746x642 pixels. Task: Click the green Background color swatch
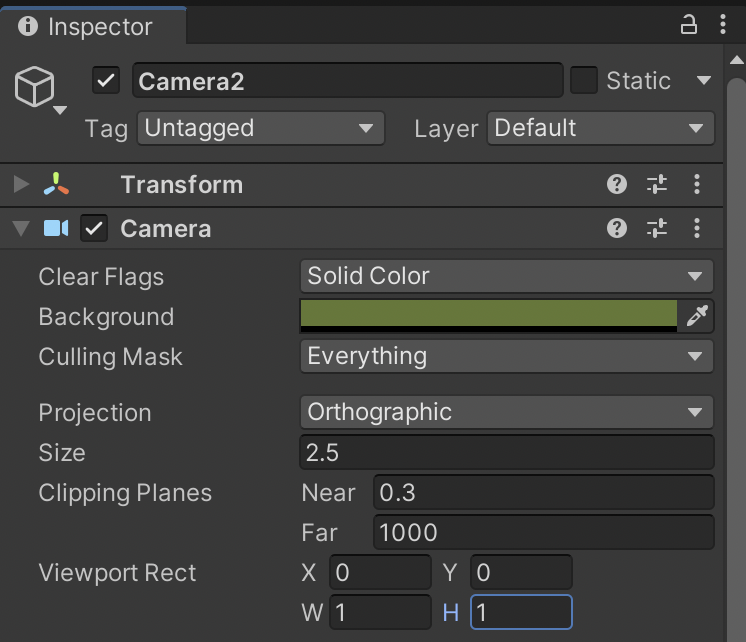[488, 314]
